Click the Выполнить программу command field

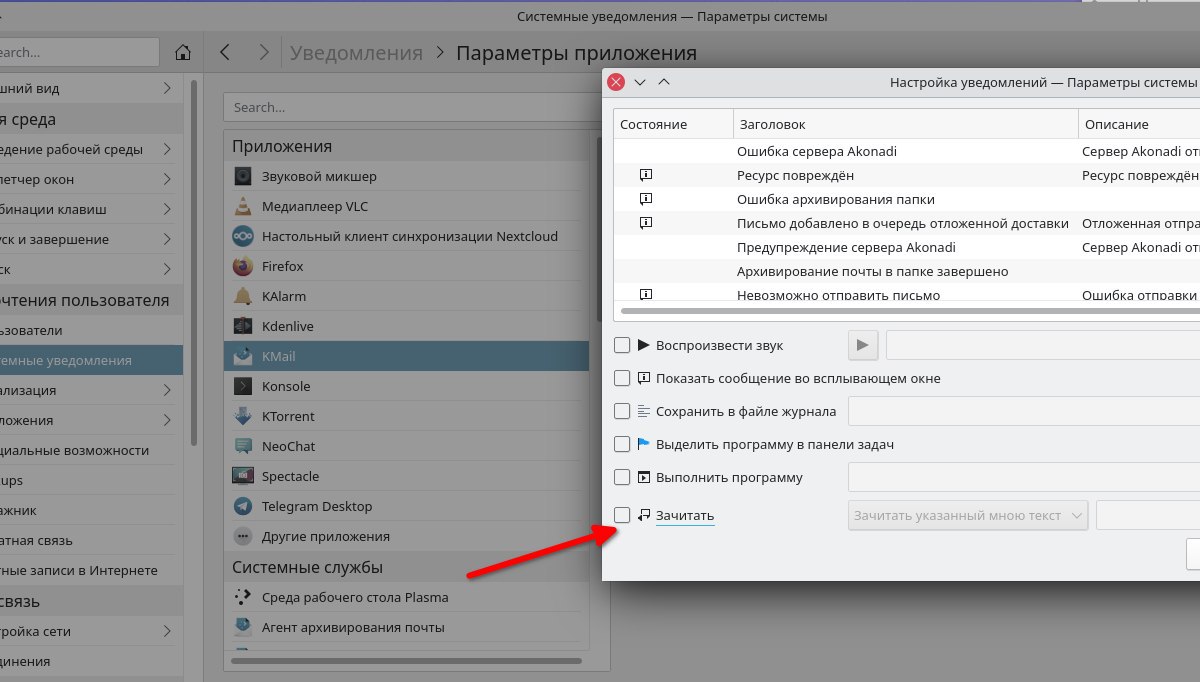pyautogui.click(x=1024, y=477)
